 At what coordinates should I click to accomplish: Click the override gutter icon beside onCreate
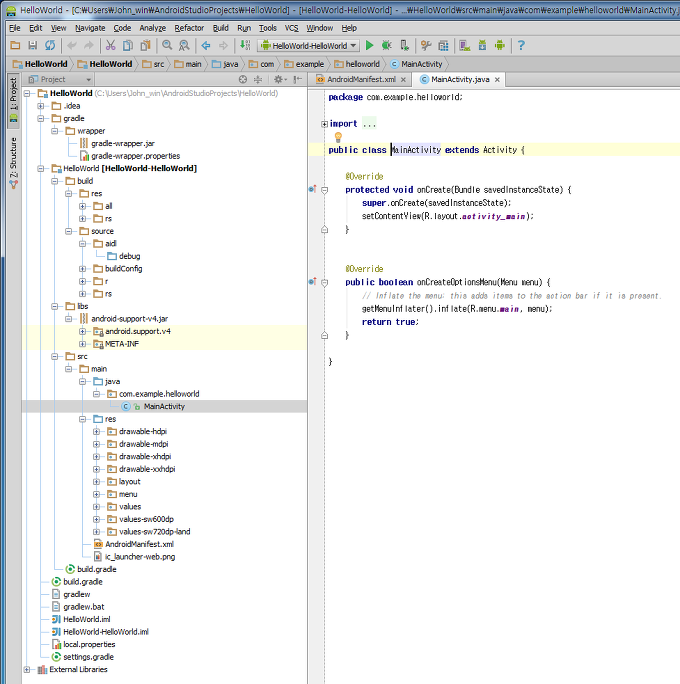(x=312, y=189)
